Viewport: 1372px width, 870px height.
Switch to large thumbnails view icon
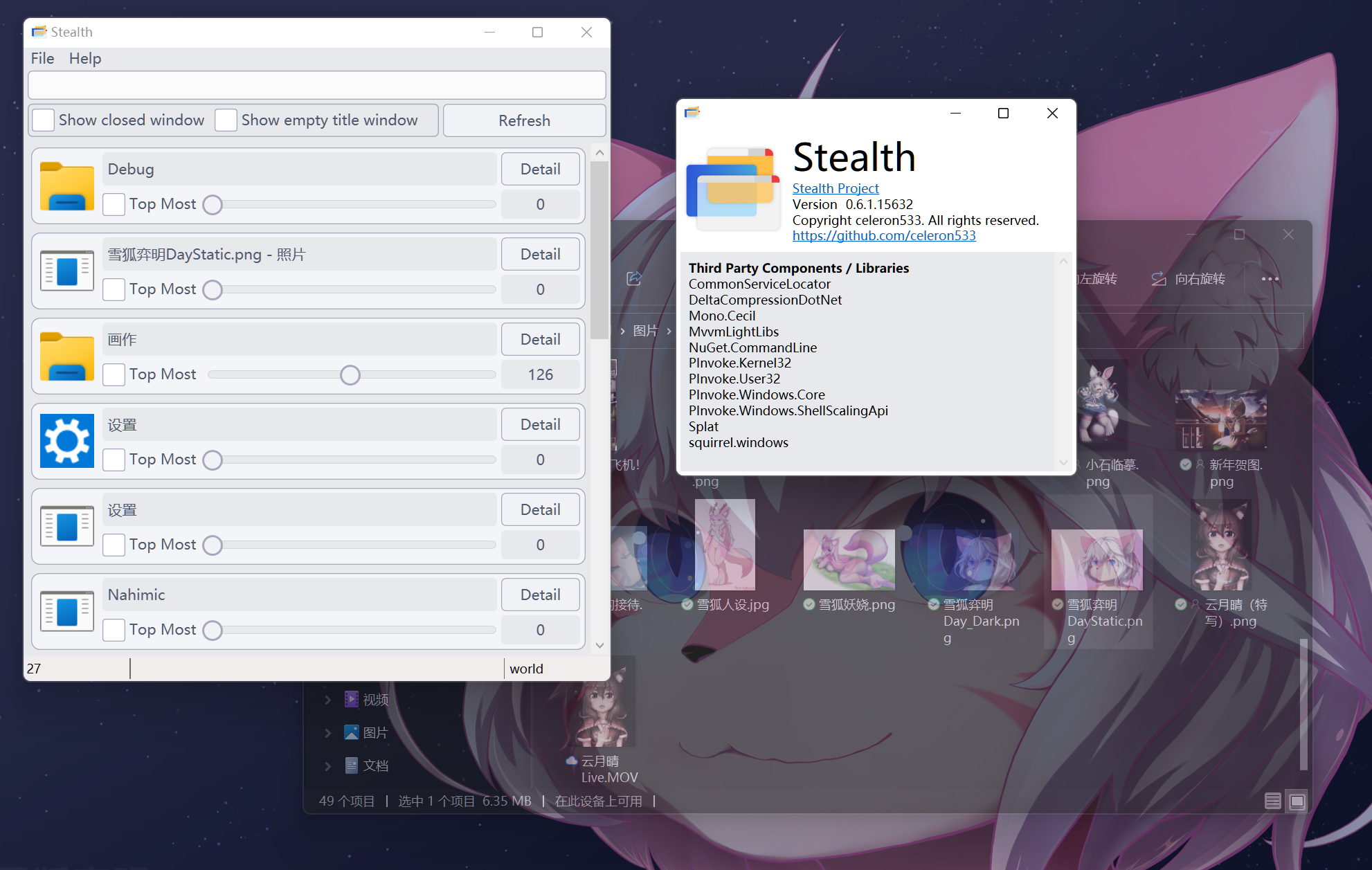point(1297,801)
